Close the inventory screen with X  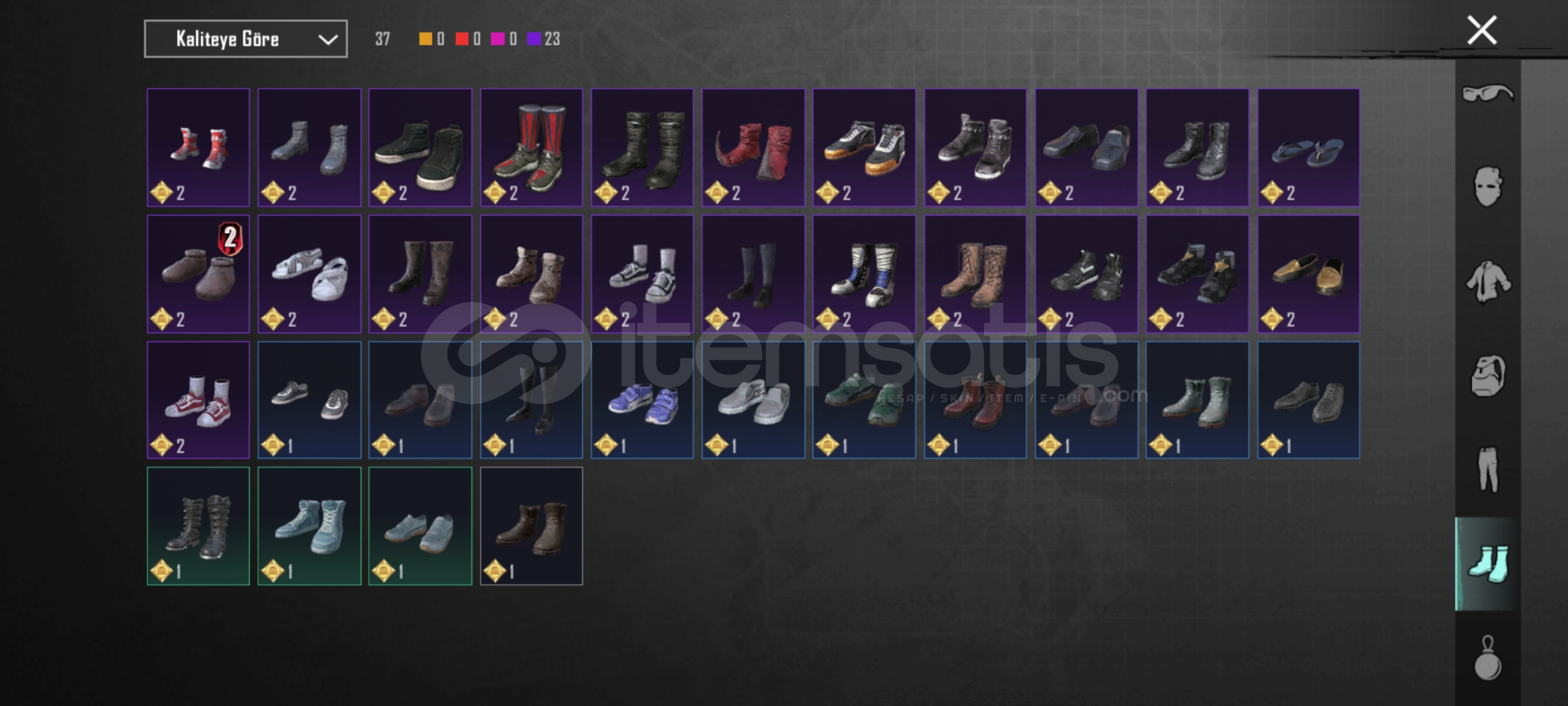(1482, 31)
